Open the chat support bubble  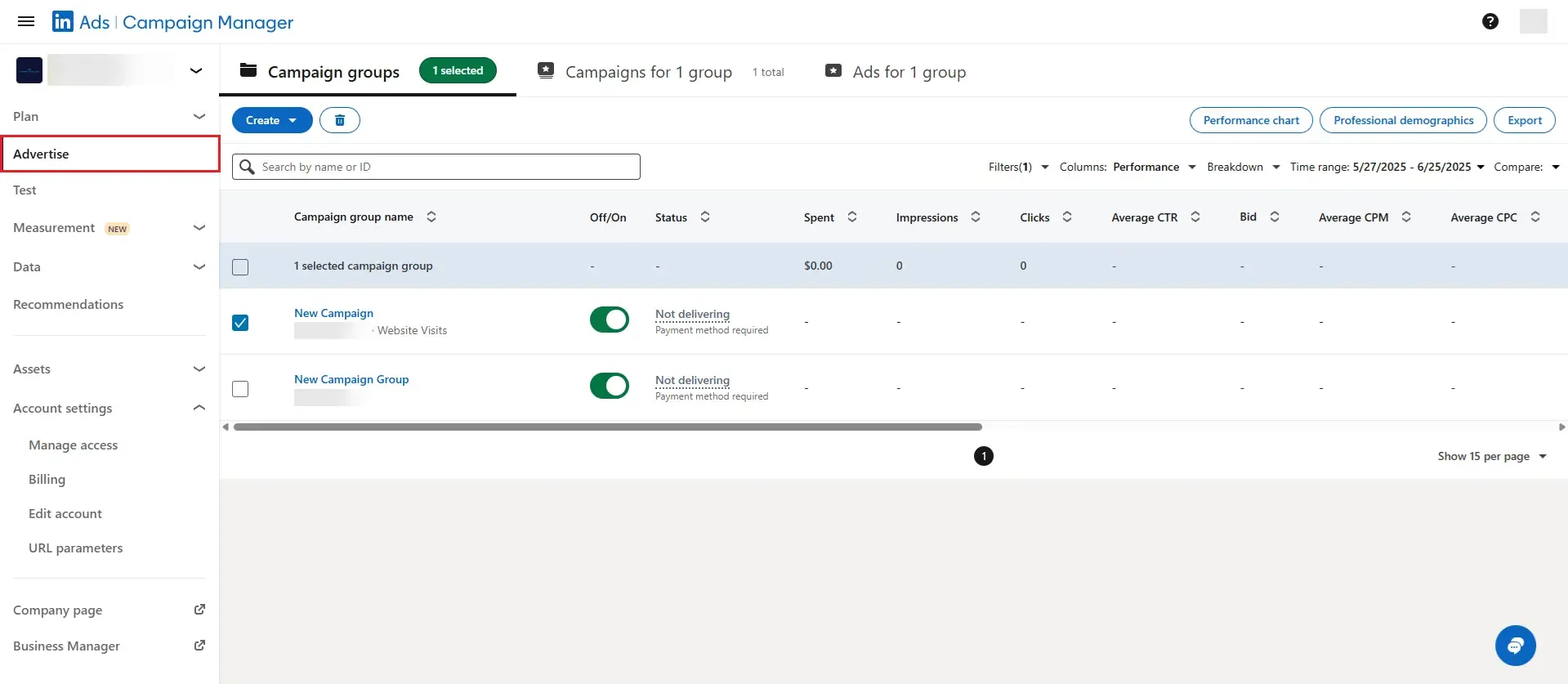(1515, 646)
